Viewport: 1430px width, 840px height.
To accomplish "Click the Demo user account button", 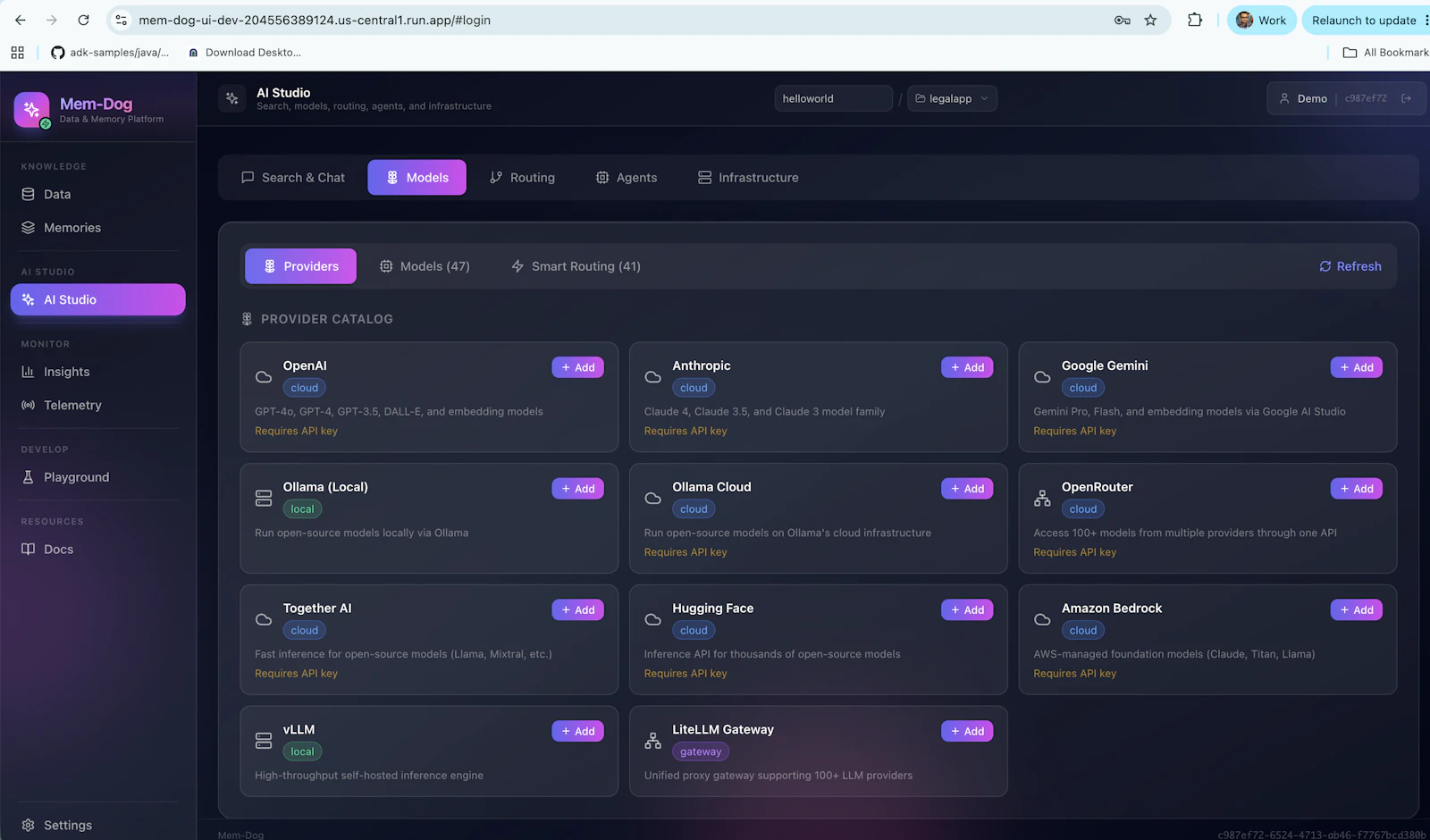I will (x=1345, y=98).
